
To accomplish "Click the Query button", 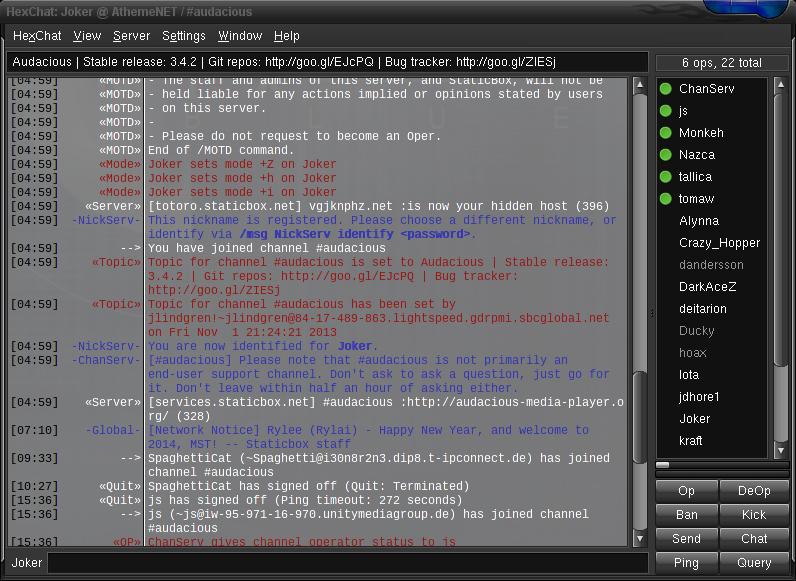I will (754, 563).
